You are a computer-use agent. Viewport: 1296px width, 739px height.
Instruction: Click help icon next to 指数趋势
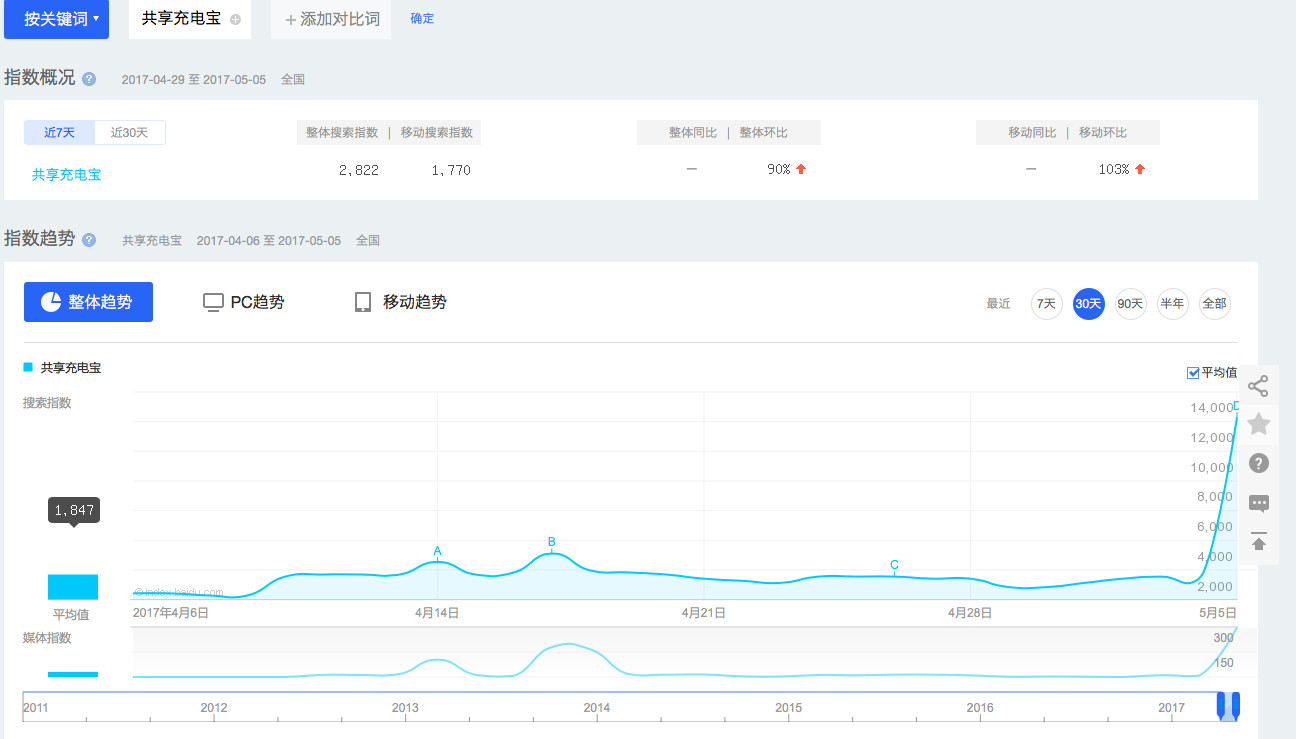89,240
